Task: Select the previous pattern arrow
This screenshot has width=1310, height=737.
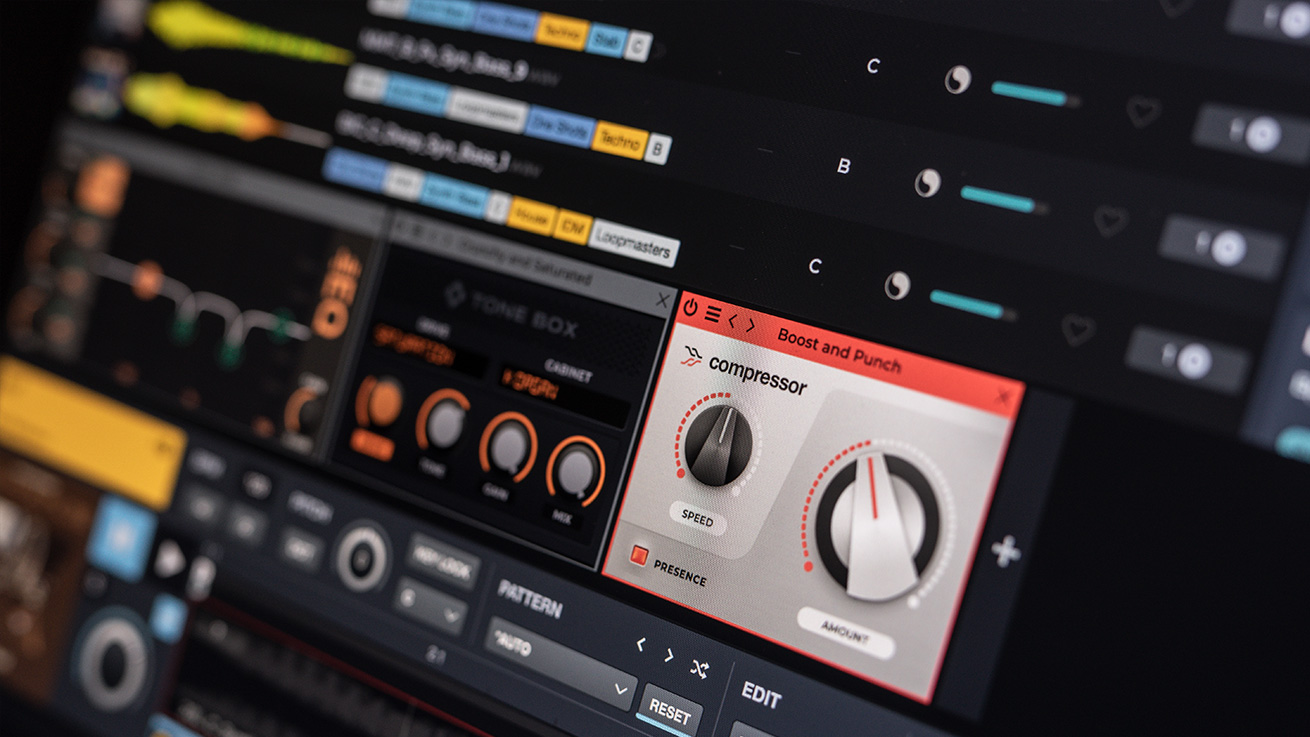Action: [642, 646]
